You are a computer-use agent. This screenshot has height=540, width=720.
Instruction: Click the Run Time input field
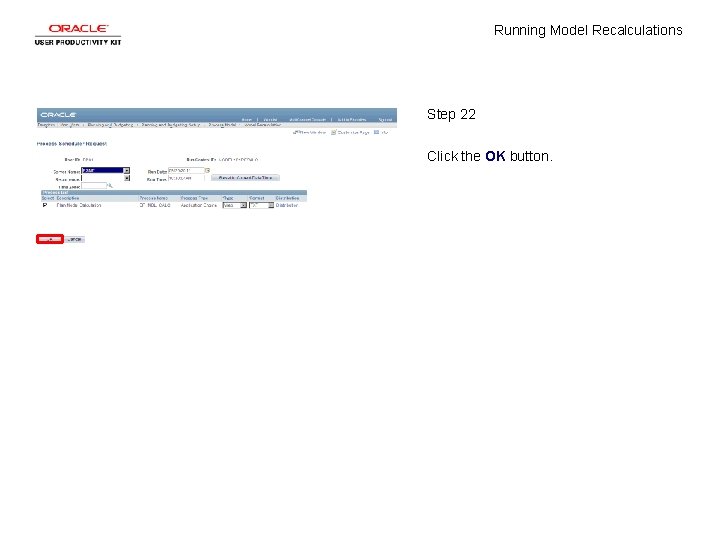186,178
